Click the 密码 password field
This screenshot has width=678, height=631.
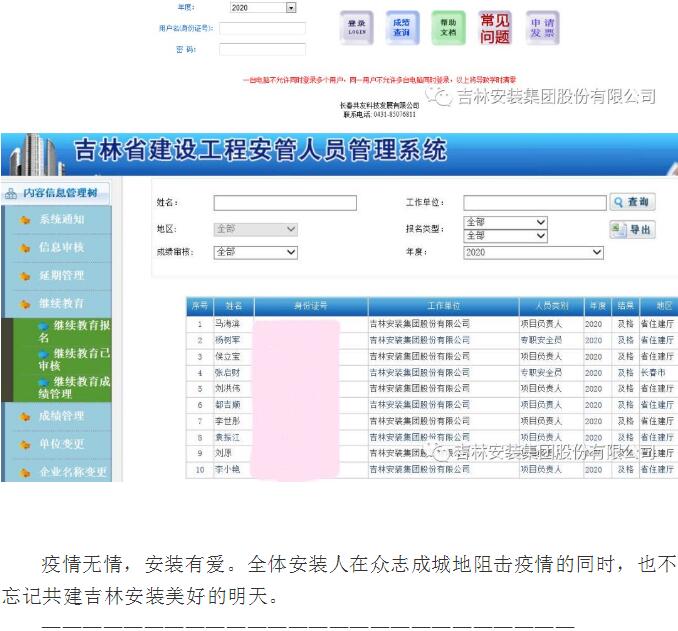[262, 49]
